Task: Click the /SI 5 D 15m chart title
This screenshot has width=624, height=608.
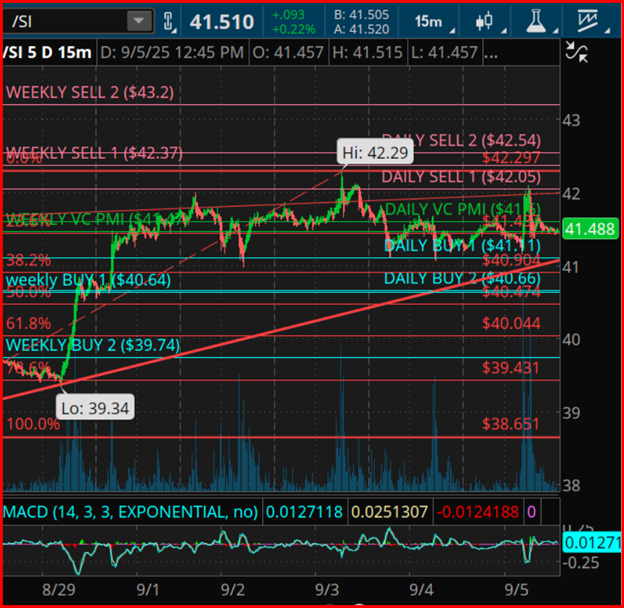Action: (x=47, y=52)
